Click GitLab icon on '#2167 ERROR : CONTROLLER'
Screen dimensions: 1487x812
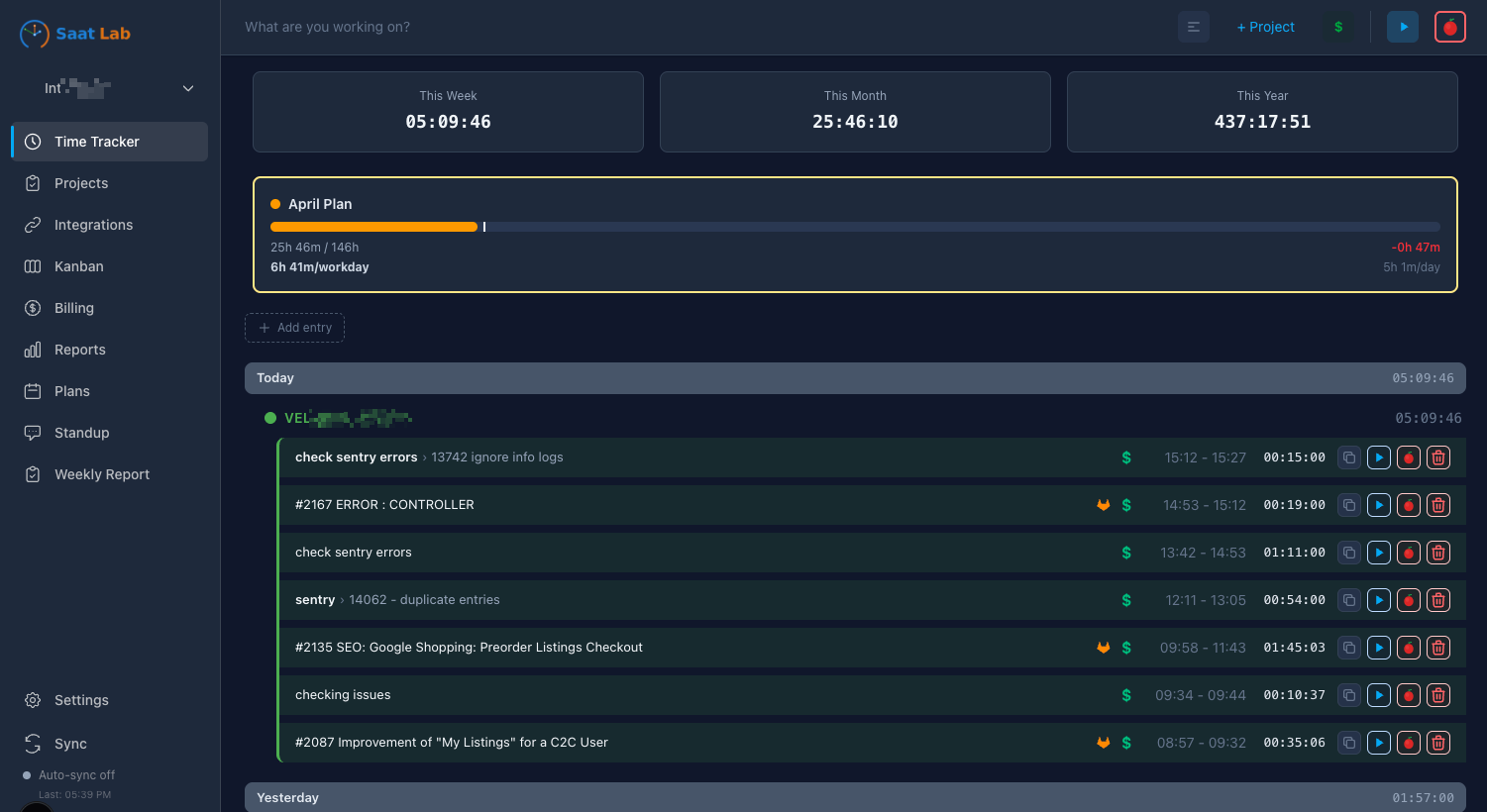(1103, 505)
